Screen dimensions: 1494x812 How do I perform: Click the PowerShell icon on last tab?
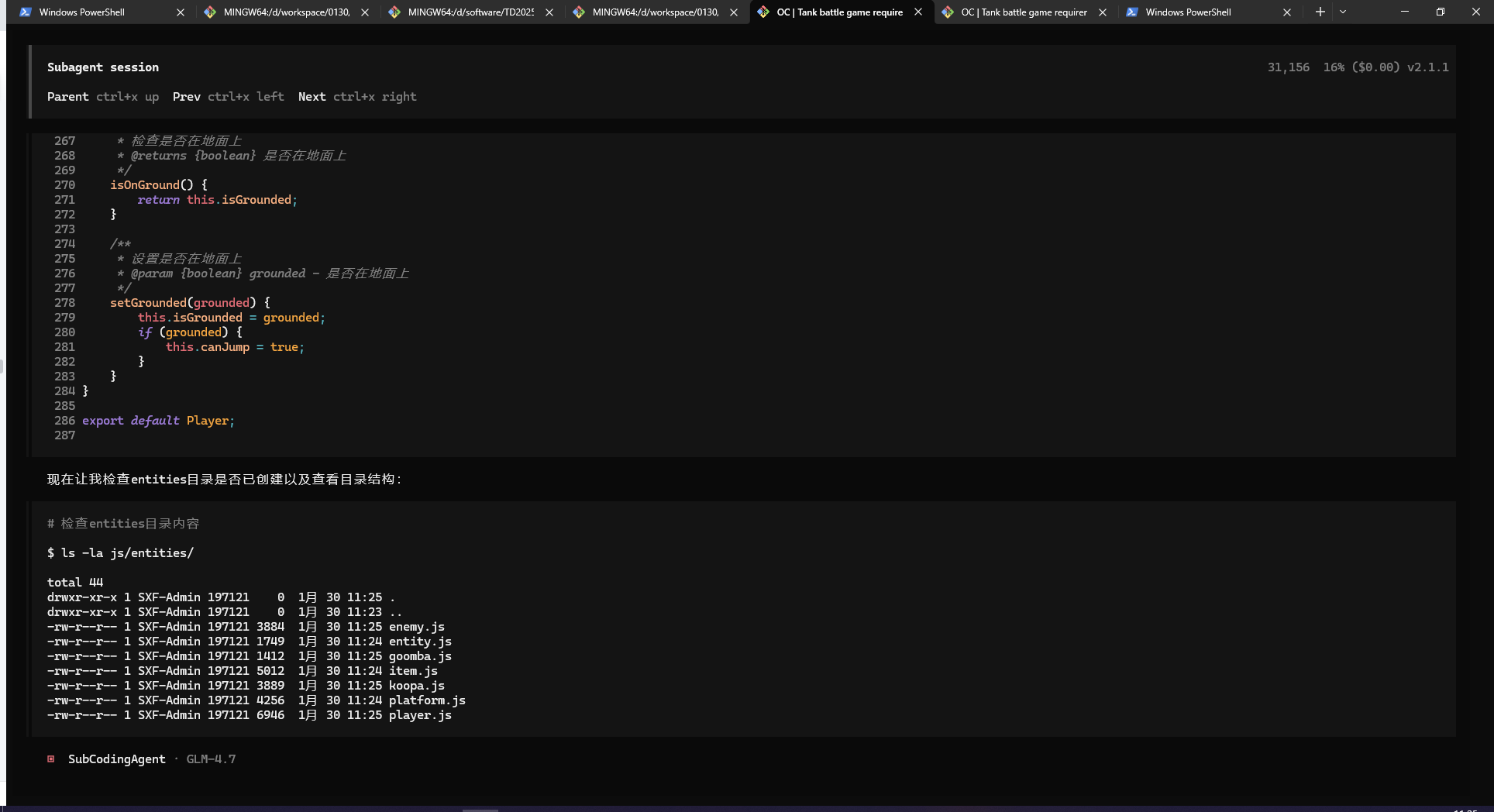coord(1132,12)
